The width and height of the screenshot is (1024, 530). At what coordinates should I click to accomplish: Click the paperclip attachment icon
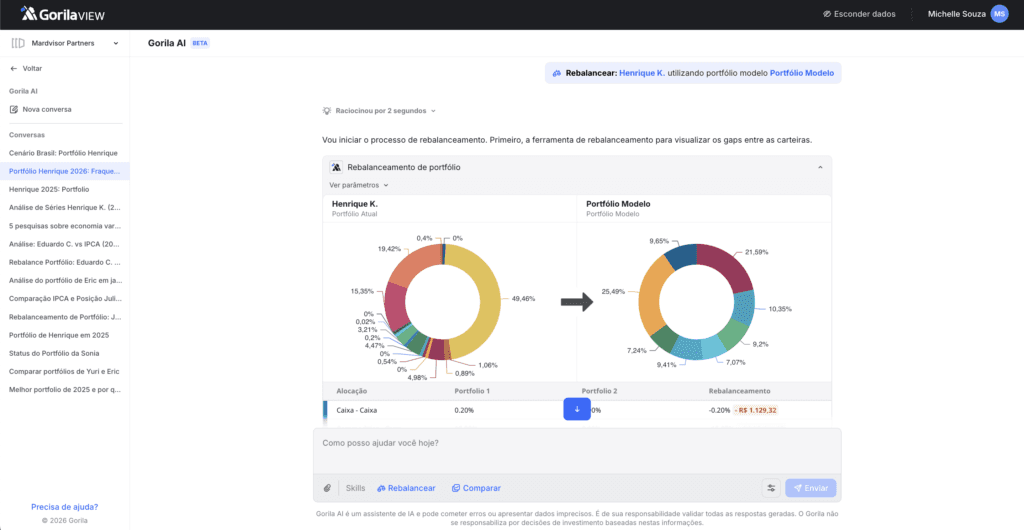click(327, 488)
